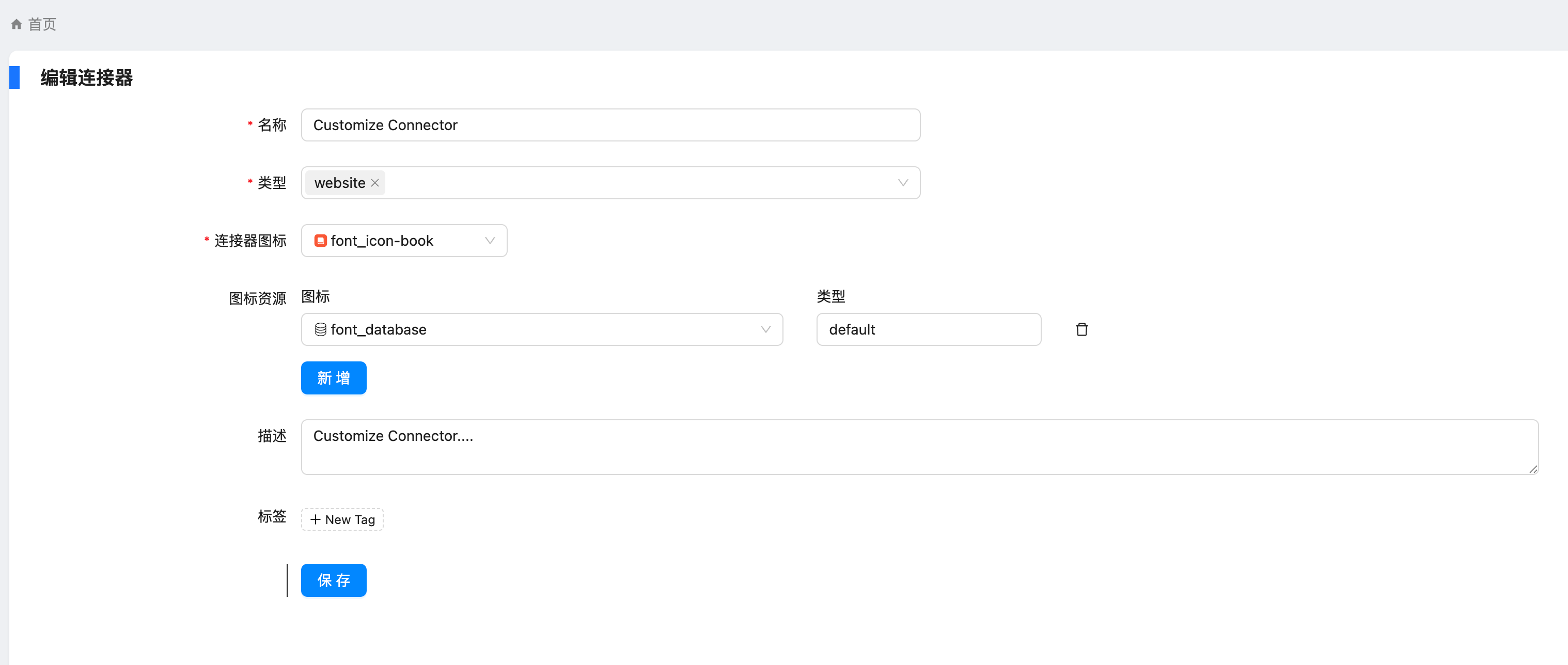1568x665 pixels.
Task: Click the database icon beside font_database
Action: pyautogui.click(x=320, y=330)
